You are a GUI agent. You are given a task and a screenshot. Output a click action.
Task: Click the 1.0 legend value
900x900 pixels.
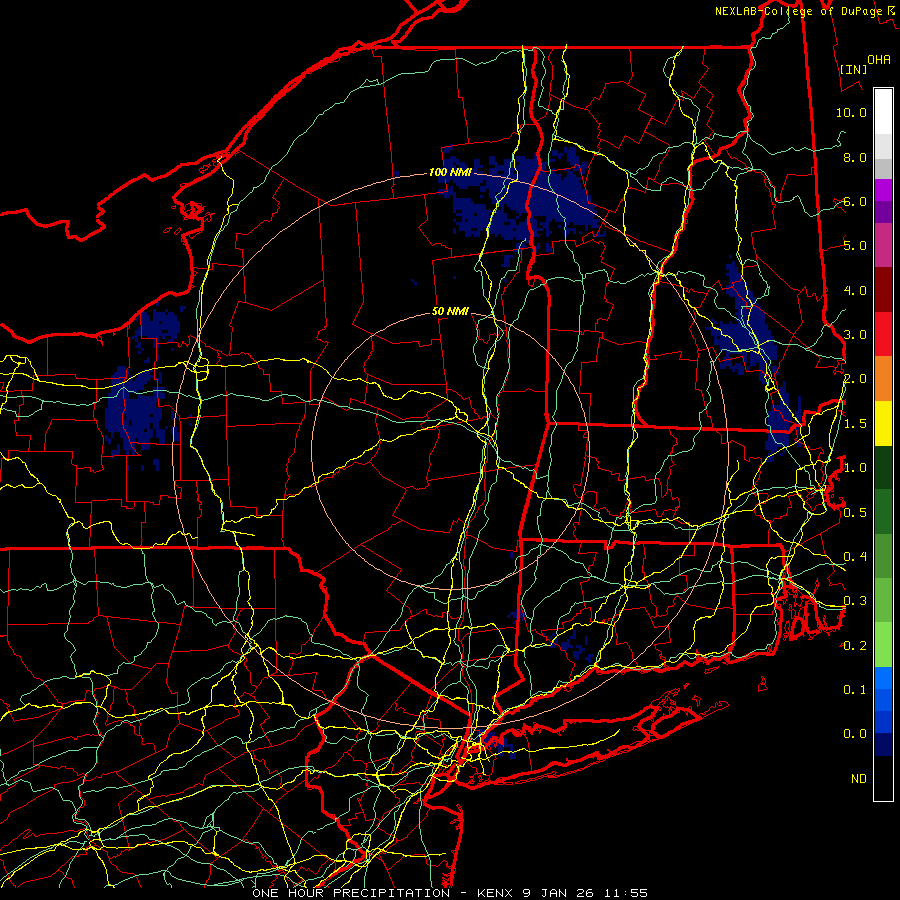(x=854, y=468)
